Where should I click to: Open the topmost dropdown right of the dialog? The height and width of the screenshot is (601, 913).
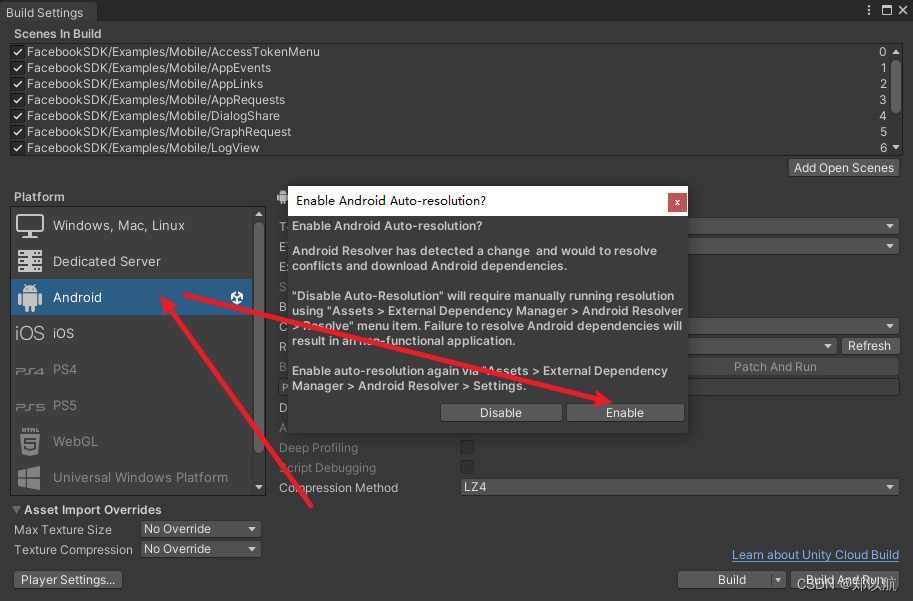tap(794, 226)
